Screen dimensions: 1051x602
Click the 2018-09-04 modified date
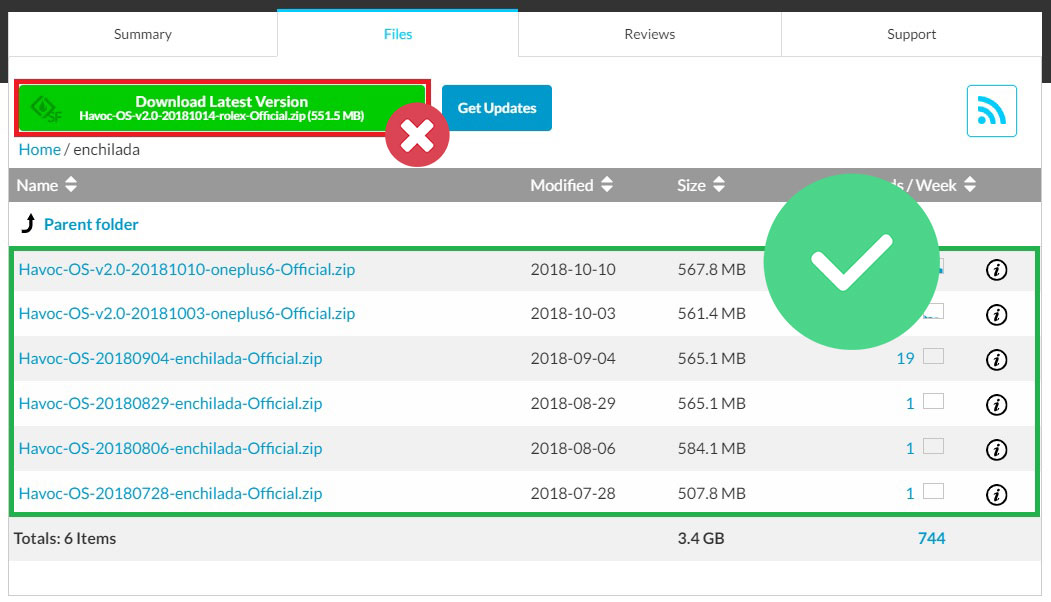[x=573, y=359]
